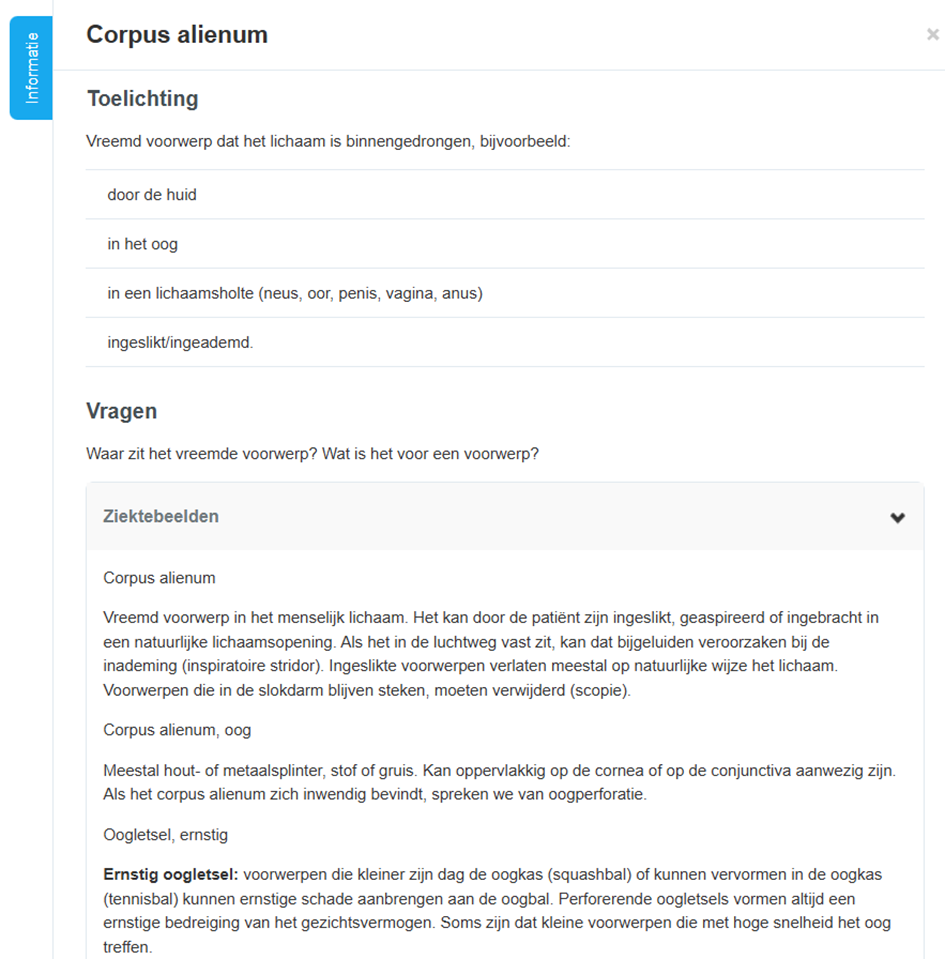Choose the 'ingeslikt/ingeademd.' list item
The height and width of the screenshot is (959, 945).
pyautogui.click(x=180, y=342)
